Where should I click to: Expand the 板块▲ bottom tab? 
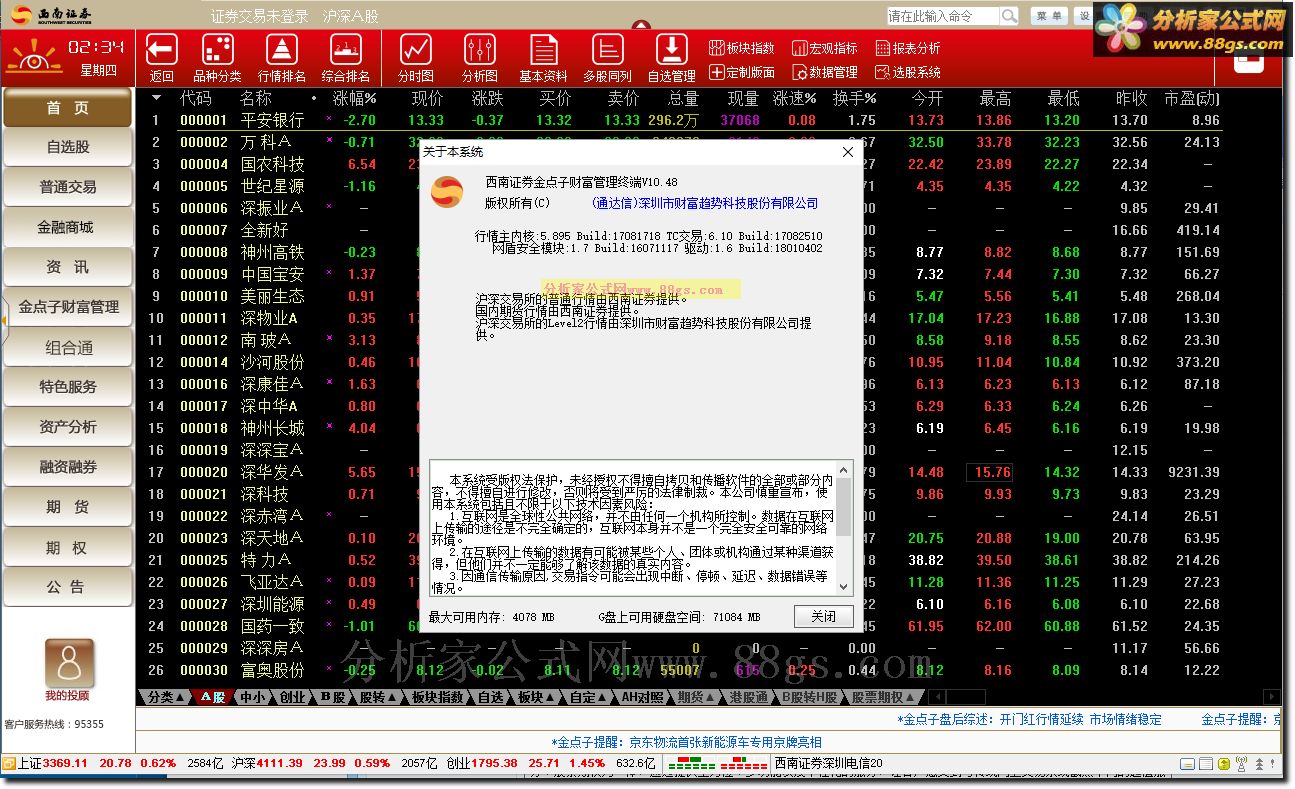(x=536, y=697)
